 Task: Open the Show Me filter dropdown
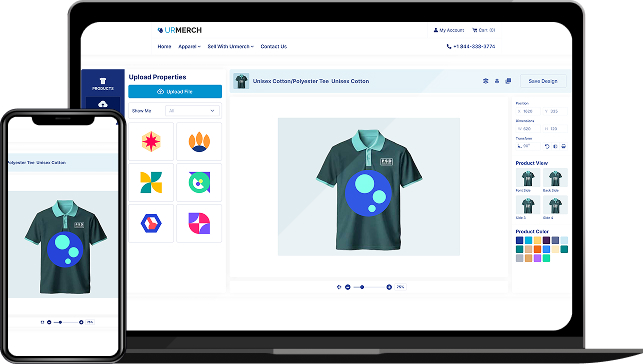pyautogui.click(x=192, y=111)
